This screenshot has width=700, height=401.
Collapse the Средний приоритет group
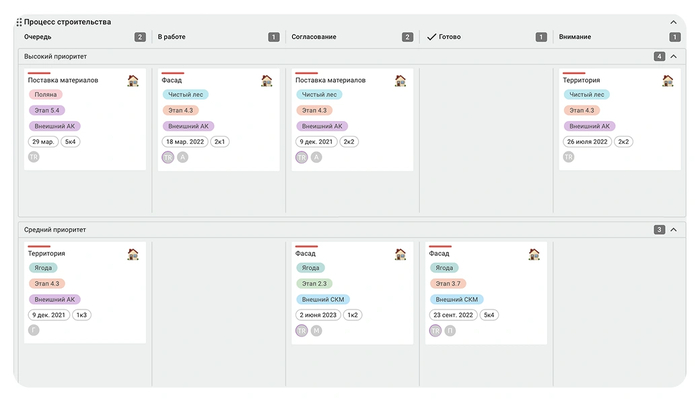click(673, 230)
